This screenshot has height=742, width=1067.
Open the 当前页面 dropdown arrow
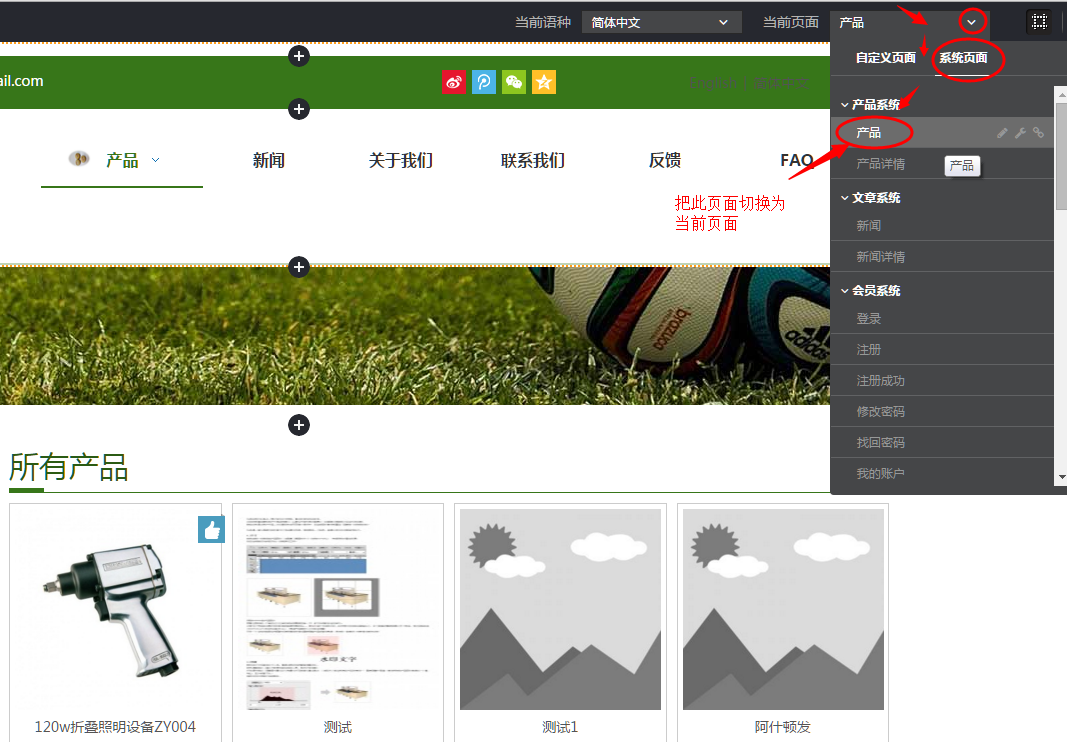pos(971,21)
